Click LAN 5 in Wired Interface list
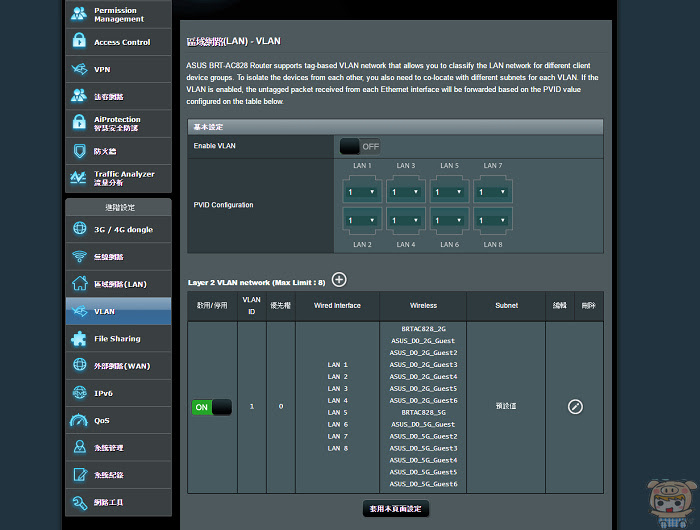Image resolution: width=700 pixels, height=530 pixels. 338,413
